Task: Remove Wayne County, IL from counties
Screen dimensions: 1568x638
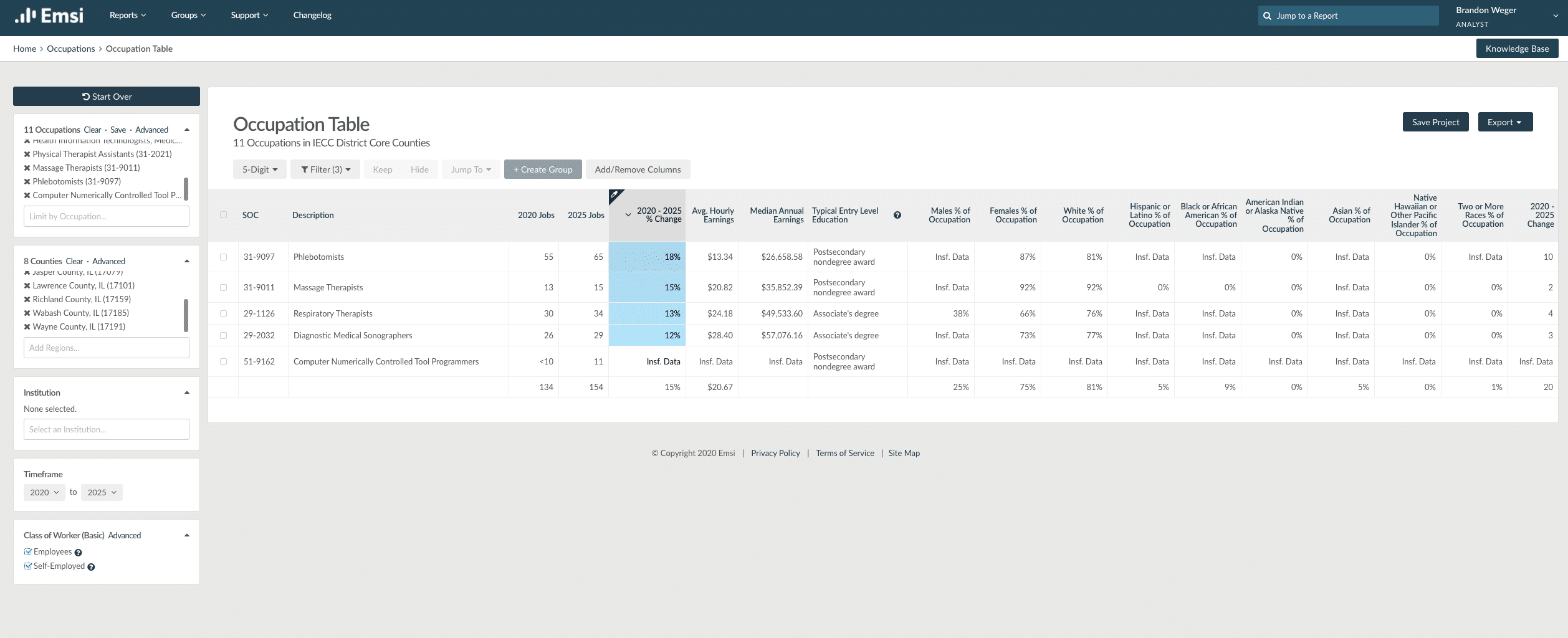Action: tap(27, 327)
